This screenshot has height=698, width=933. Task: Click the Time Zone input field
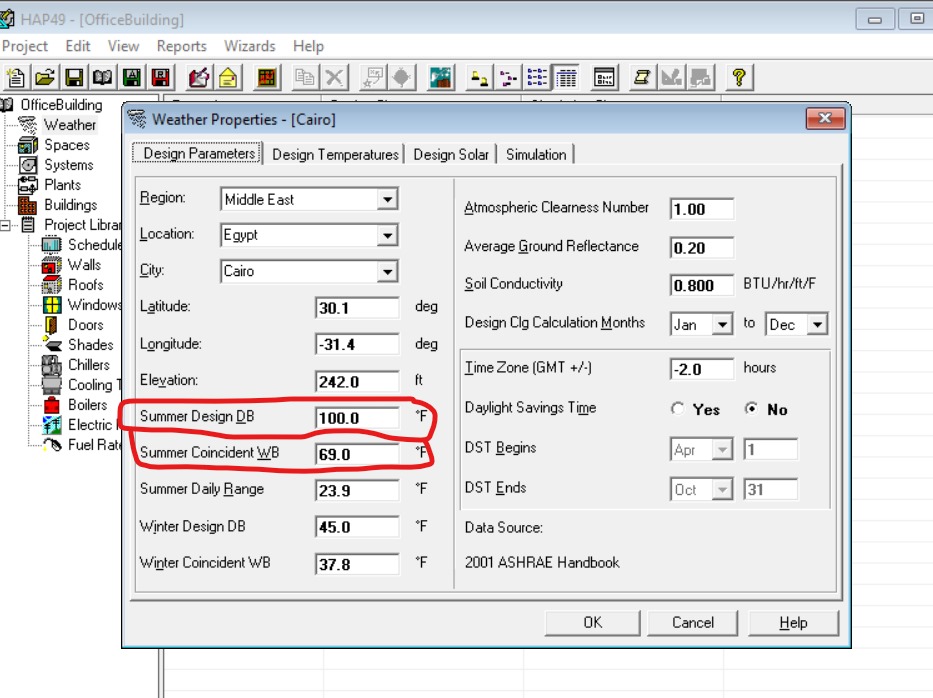tap(702, 369)
